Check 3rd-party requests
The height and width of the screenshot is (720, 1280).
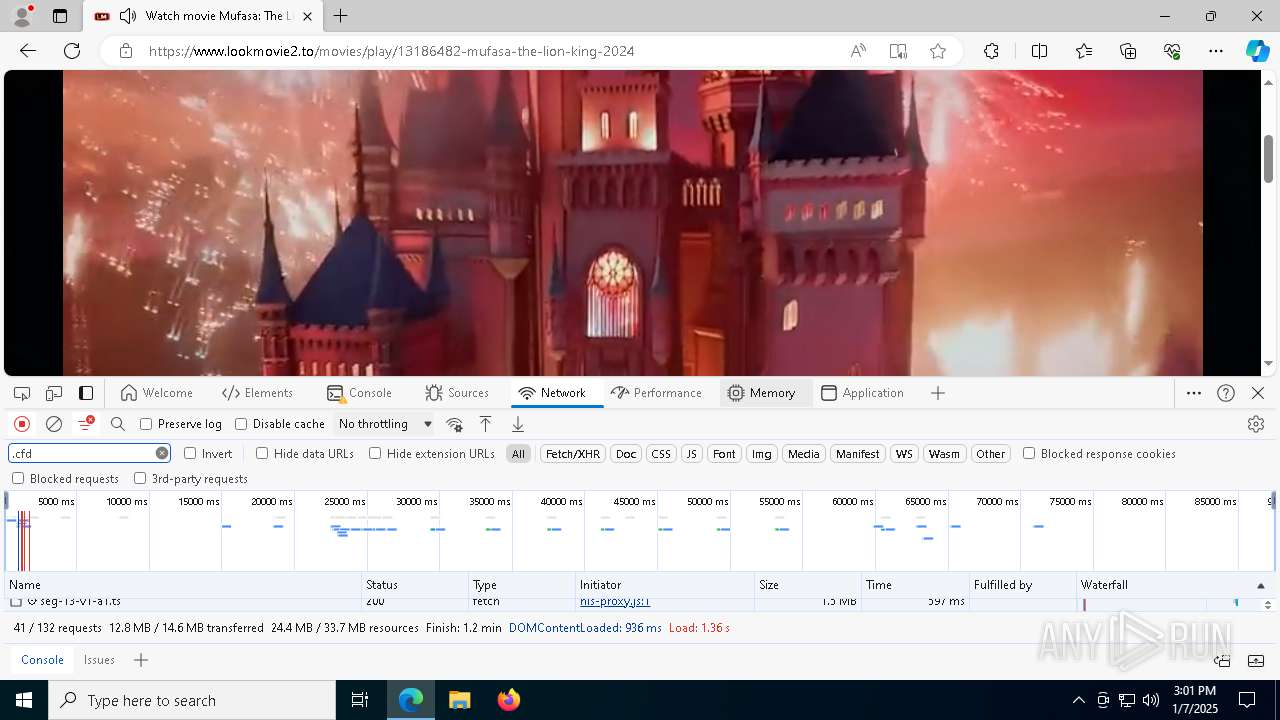tap(140, 479)
